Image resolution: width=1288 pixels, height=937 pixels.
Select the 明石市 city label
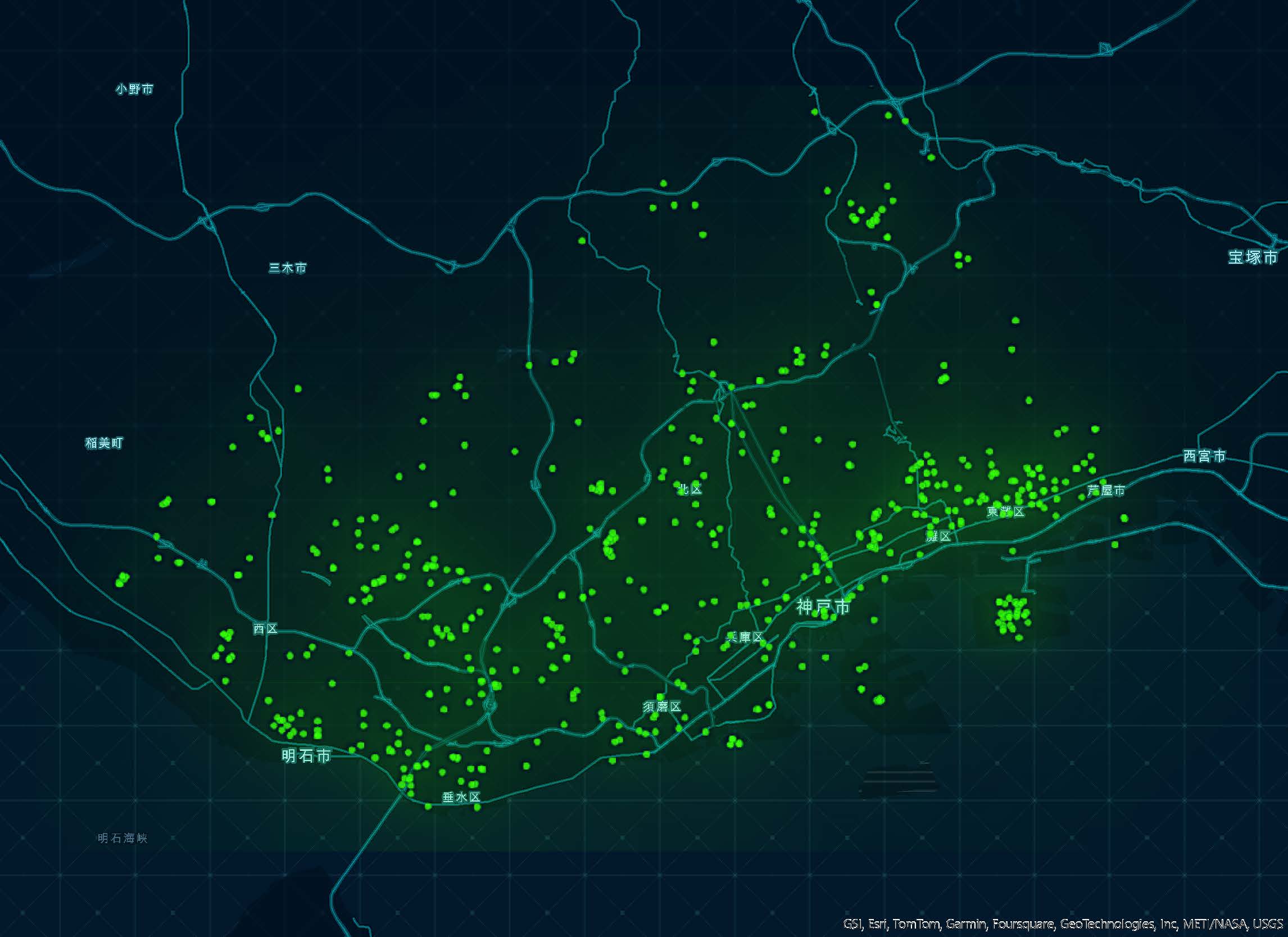click(306, 756)
